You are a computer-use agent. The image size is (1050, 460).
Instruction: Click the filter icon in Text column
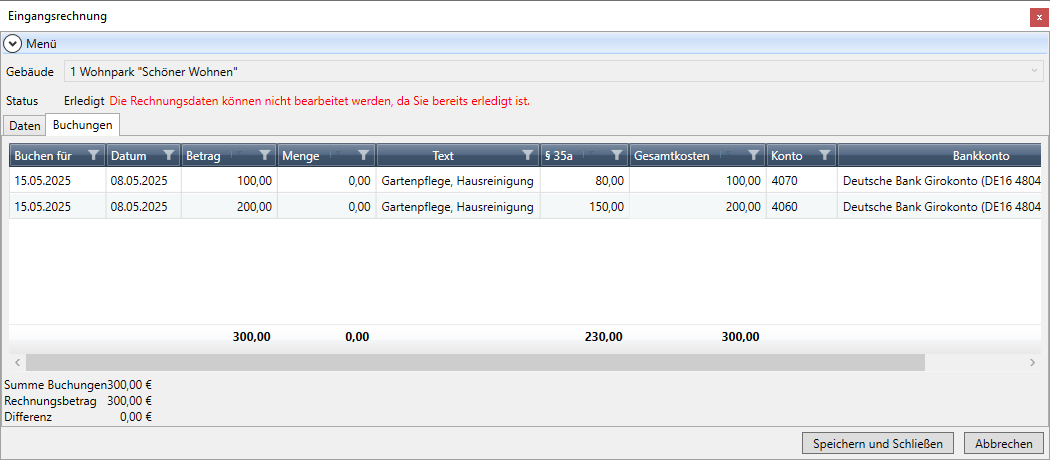tap(527, 155)
